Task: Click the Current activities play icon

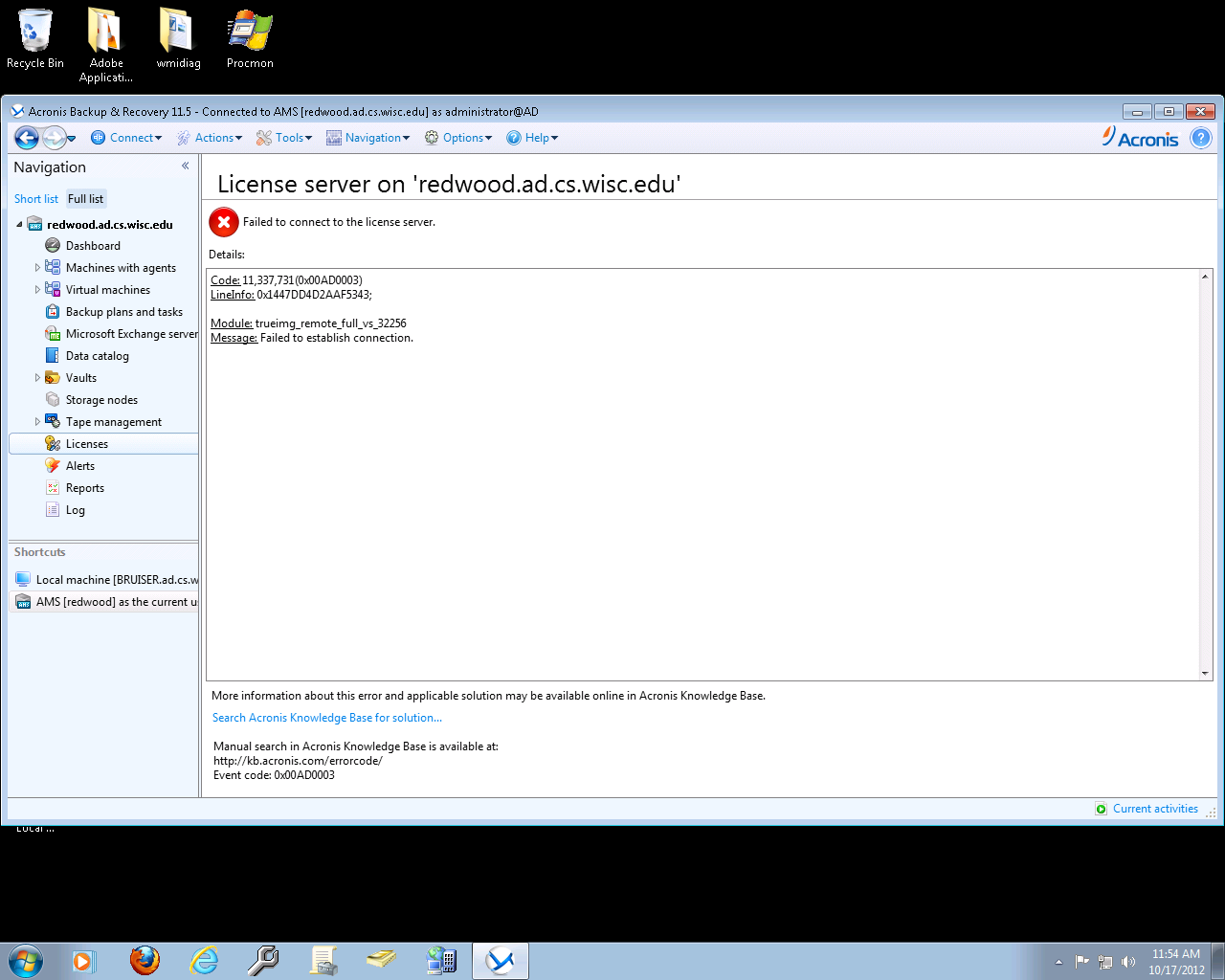Action: (1101, 809)
